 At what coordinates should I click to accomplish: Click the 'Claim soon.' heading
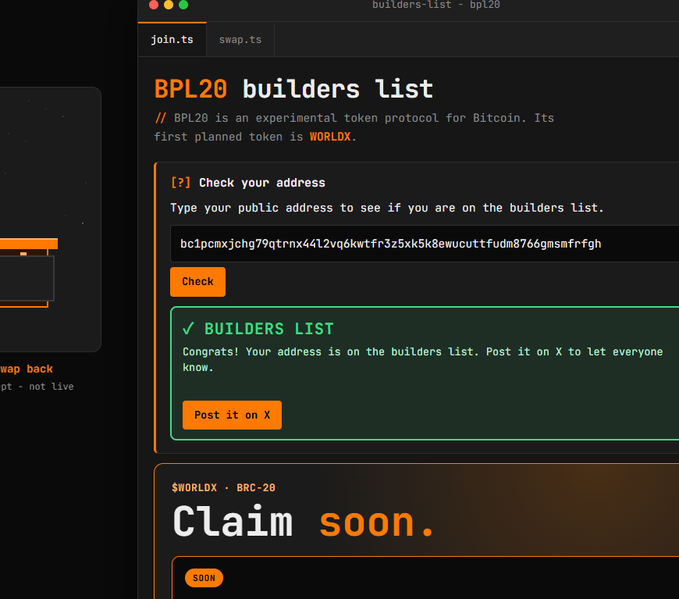pos(303,522)
